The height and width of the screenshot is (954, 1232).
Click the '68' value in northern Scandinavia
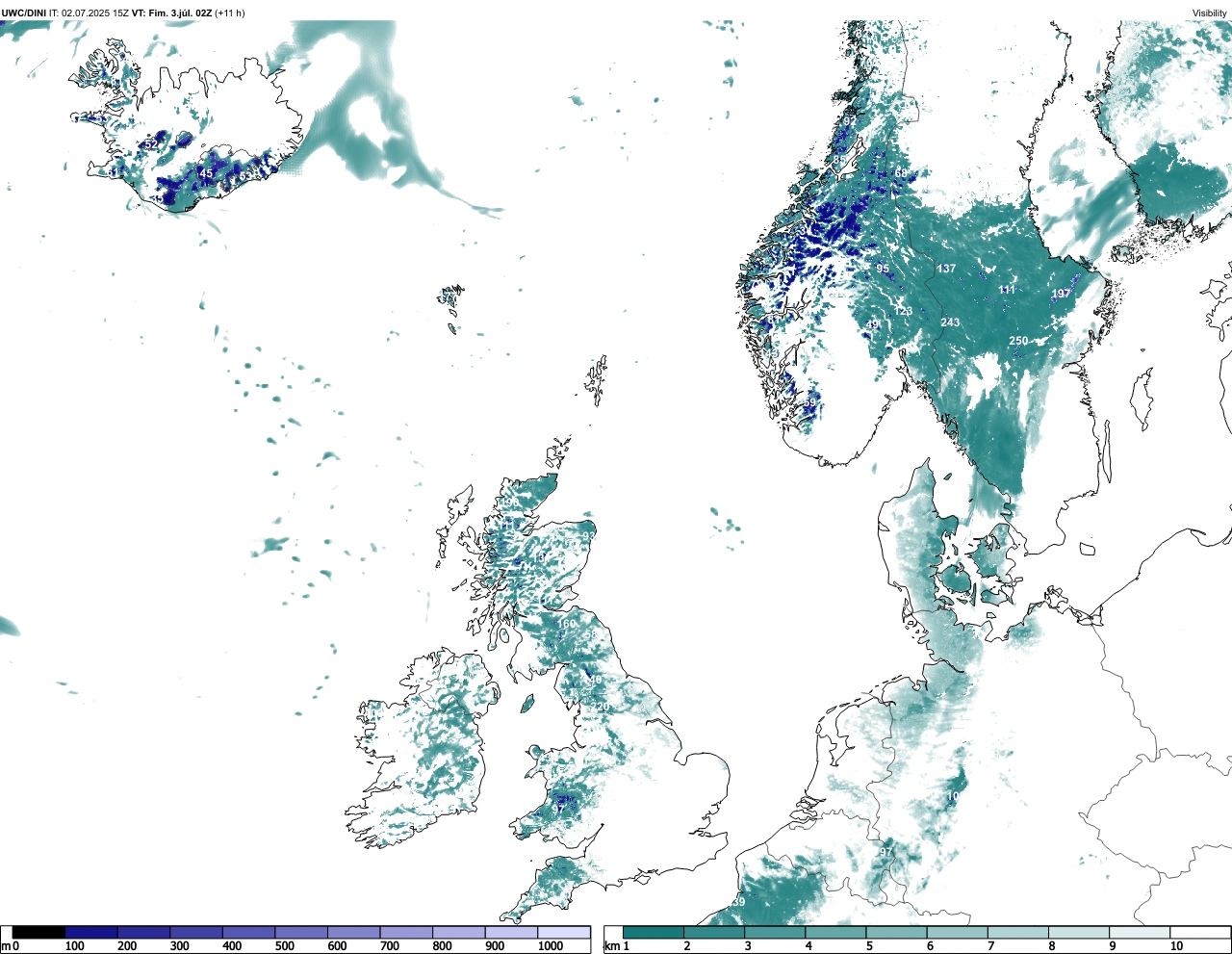[x=901, y=173]
